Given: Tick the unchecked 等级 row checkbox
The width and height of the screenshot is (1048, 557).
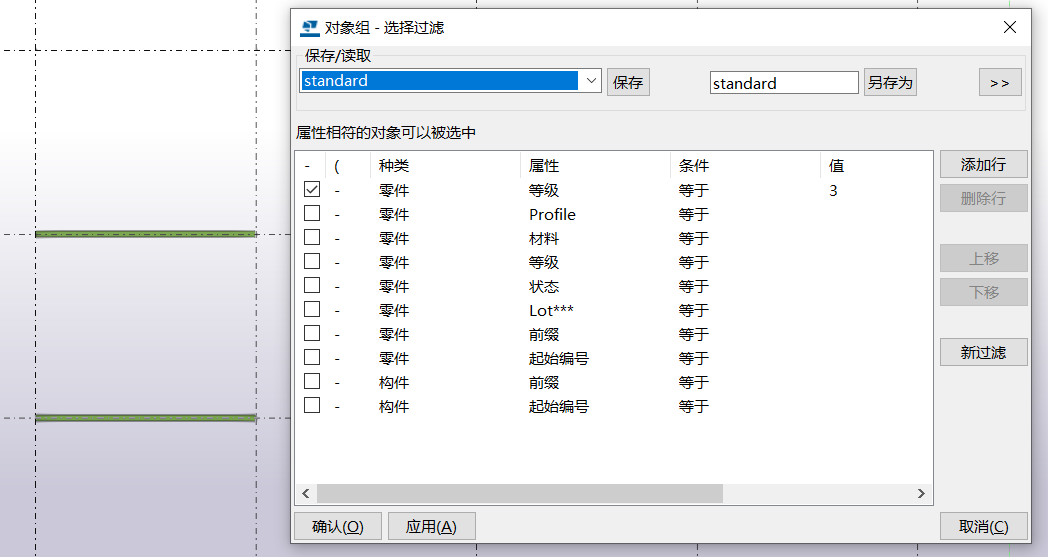Looking at the screenshot, I should pos(311,261).
